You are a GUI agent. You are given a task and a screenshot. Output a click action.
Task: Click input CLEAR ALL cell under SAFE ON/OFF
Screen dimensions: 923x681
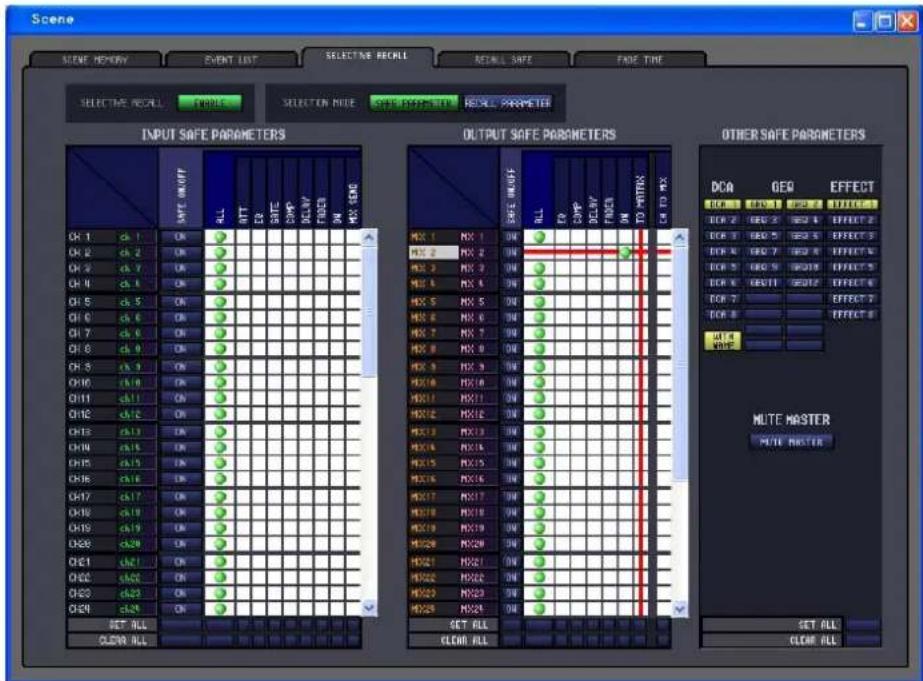pos(181,640)
